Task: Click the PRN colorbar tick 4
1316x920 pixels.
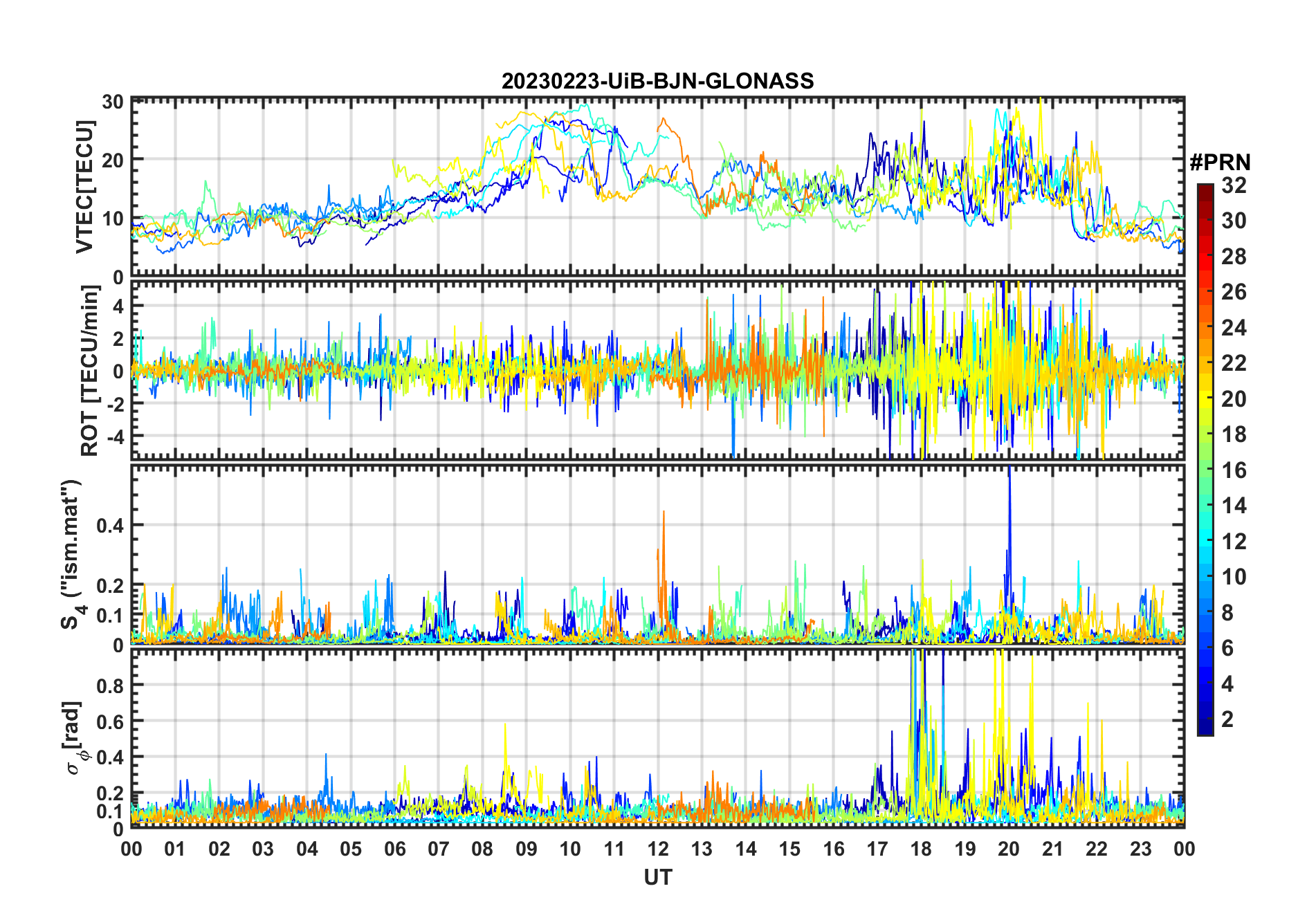Action: click(1227, 684)
